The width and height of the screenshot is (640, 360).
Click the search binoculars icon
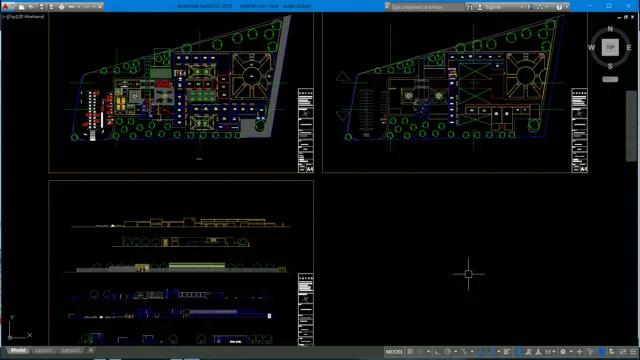point(470,7)
